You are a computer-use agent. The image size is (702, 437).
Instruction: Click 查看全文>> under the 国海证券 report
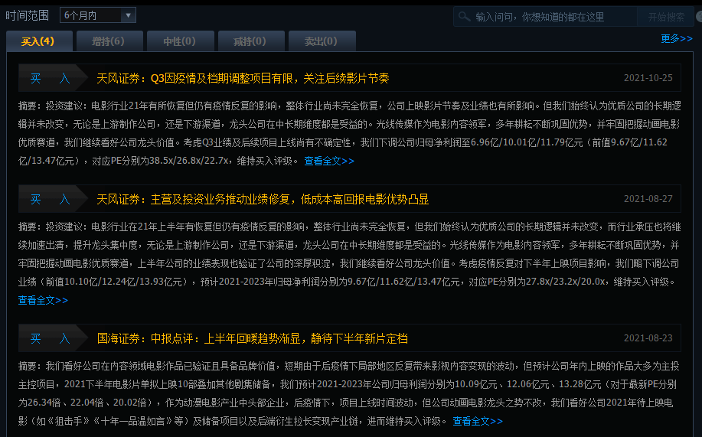click(478, 421)
